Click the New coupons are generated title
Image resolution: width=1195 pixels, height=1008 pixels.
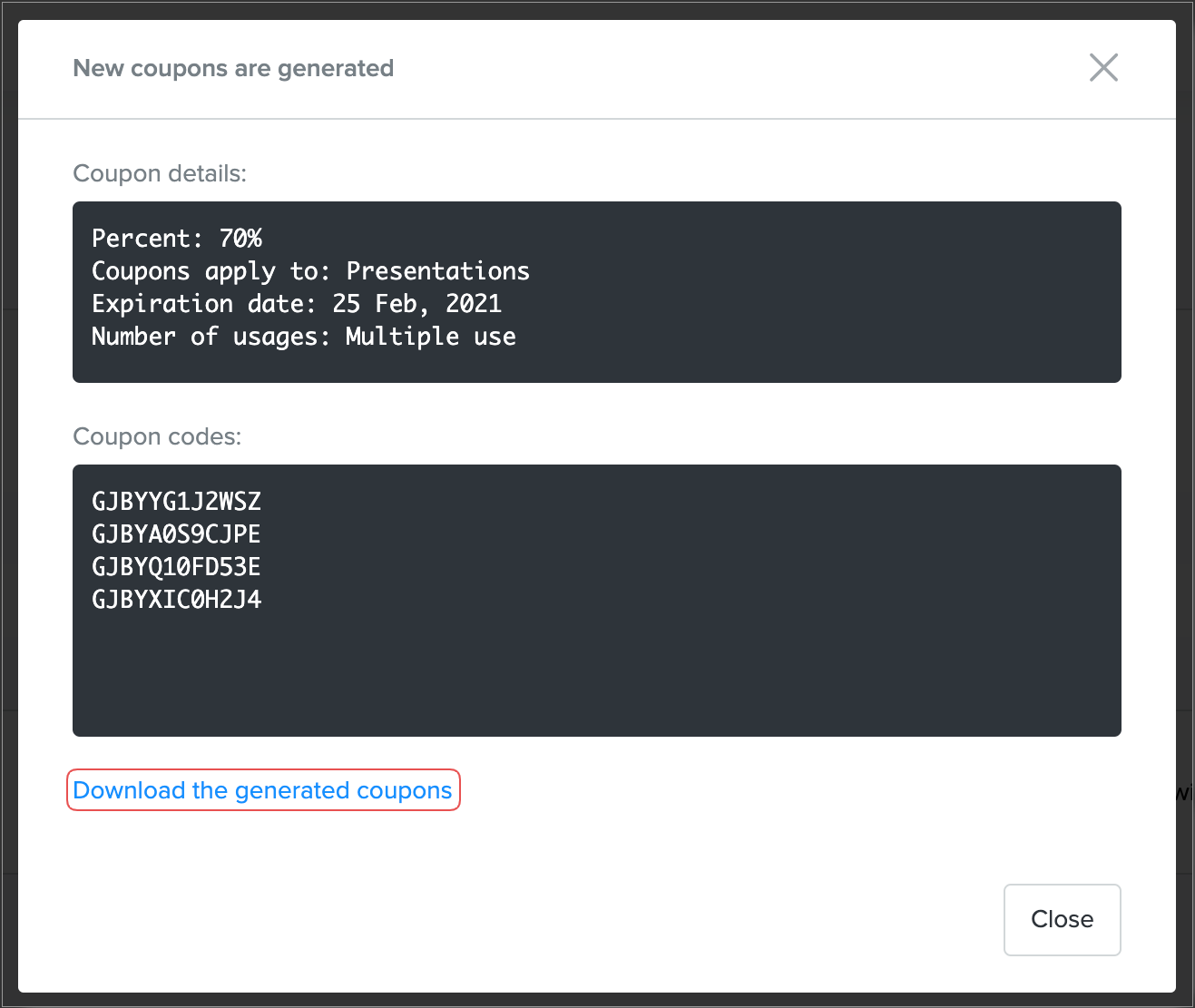point(233,68)
